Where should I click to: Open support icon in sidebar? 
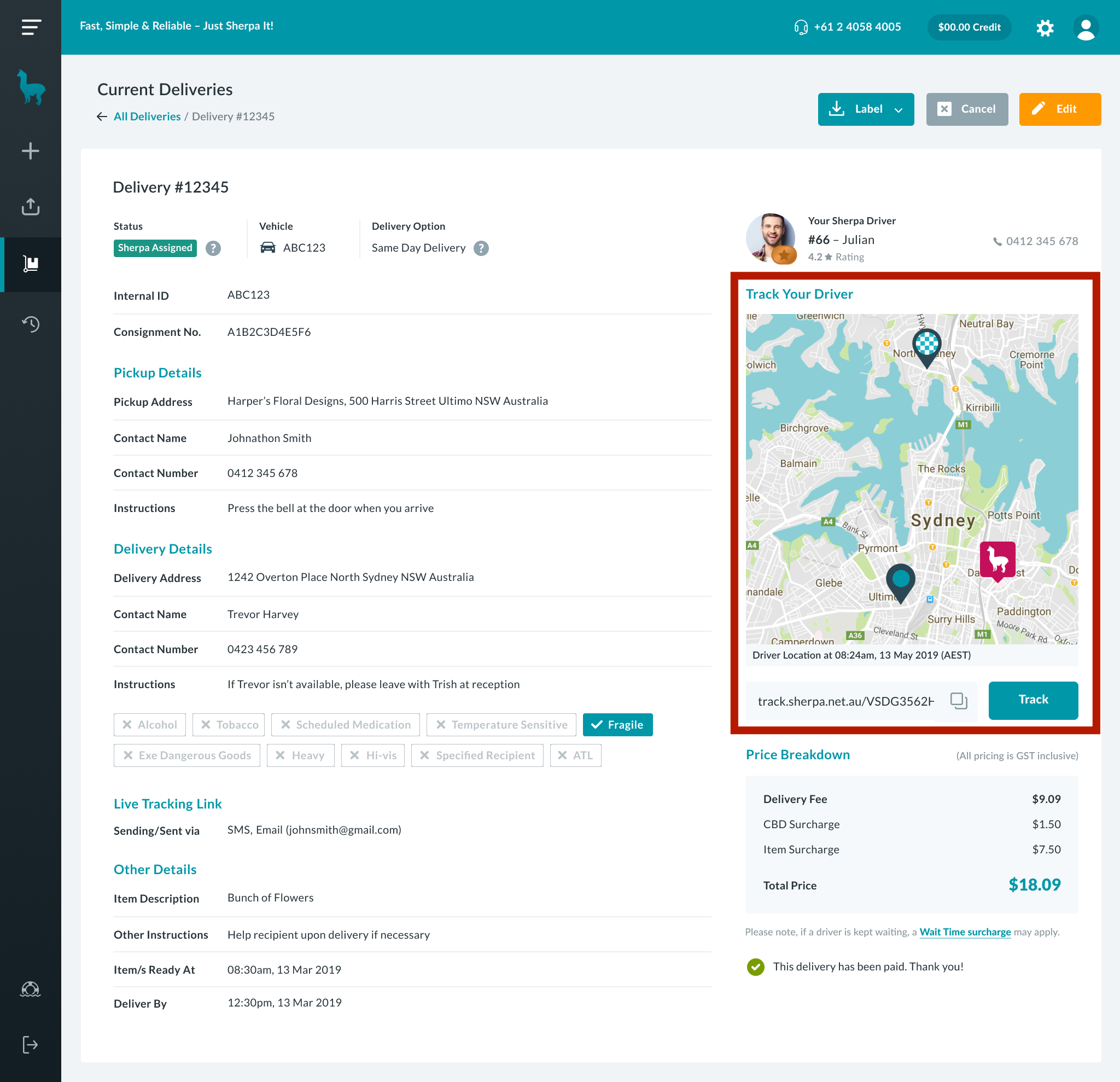tap(30, 990)
